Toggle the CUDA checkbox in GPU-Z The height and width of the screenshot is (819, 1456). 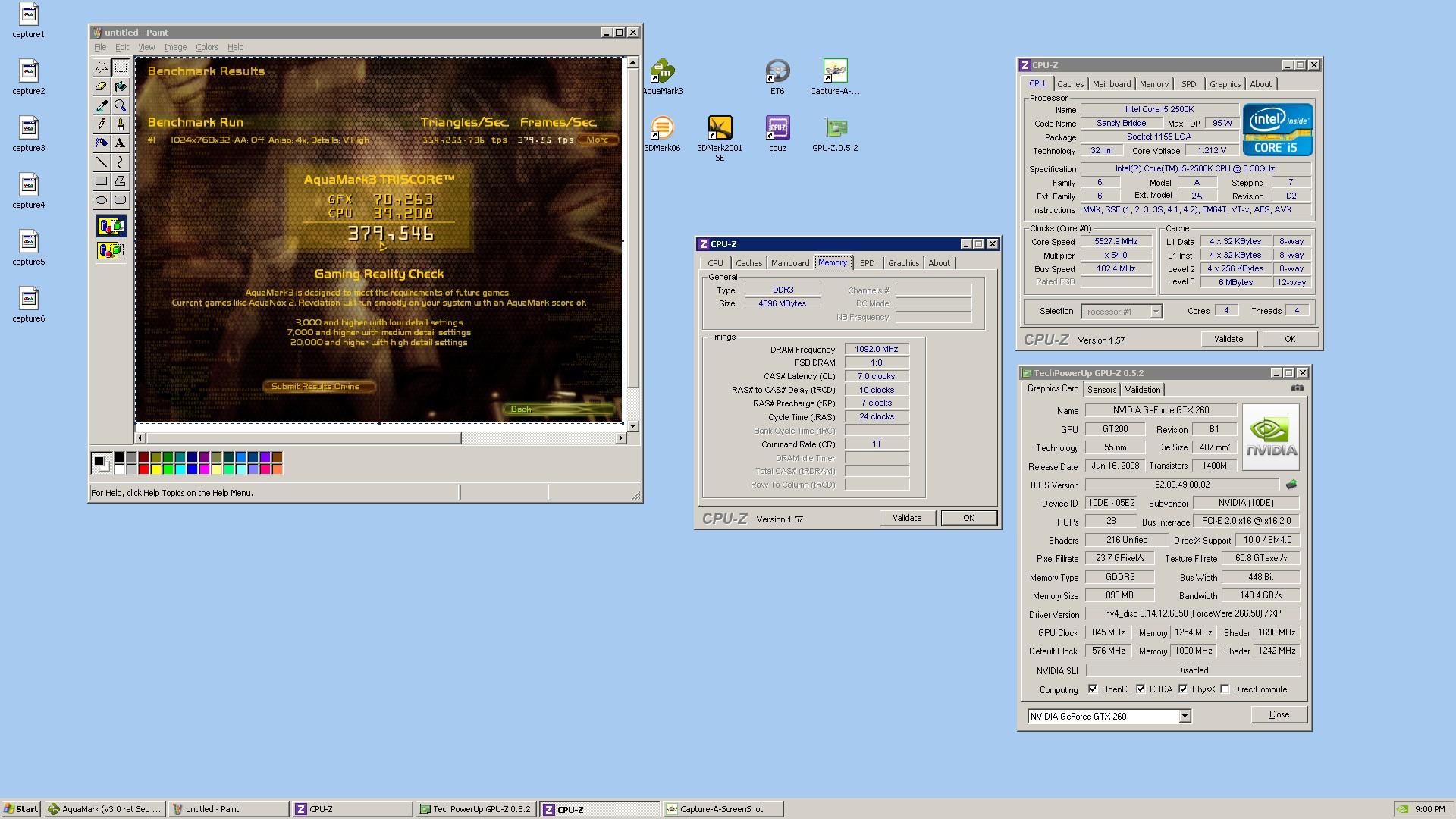1141,689
